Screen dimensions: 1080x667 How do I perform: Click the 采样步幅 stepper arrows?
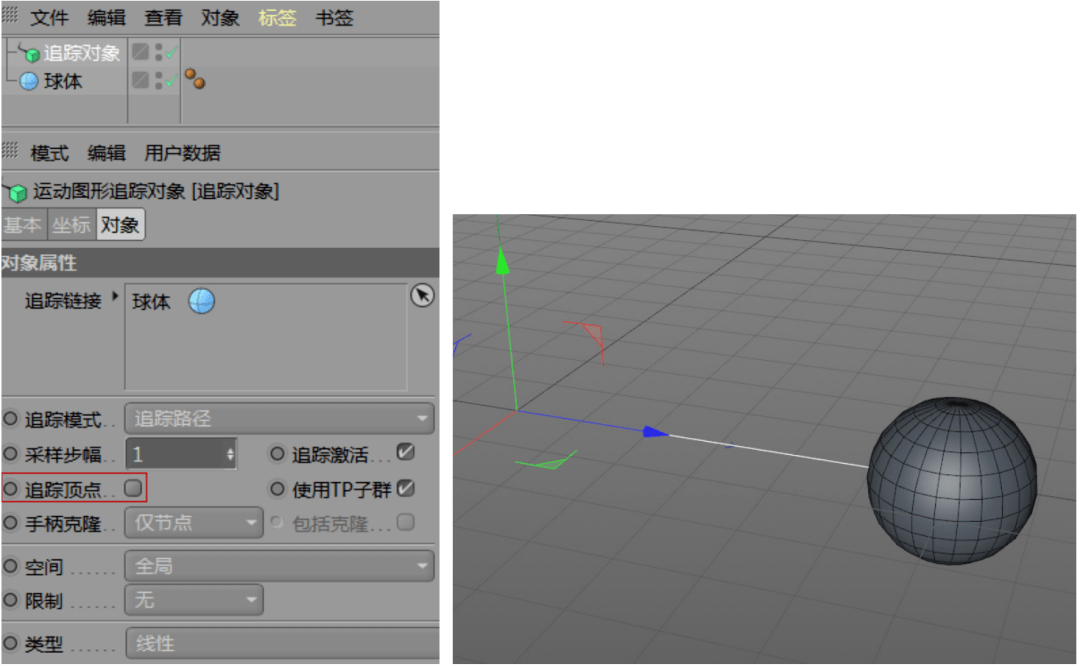click(x=230, y=454)
